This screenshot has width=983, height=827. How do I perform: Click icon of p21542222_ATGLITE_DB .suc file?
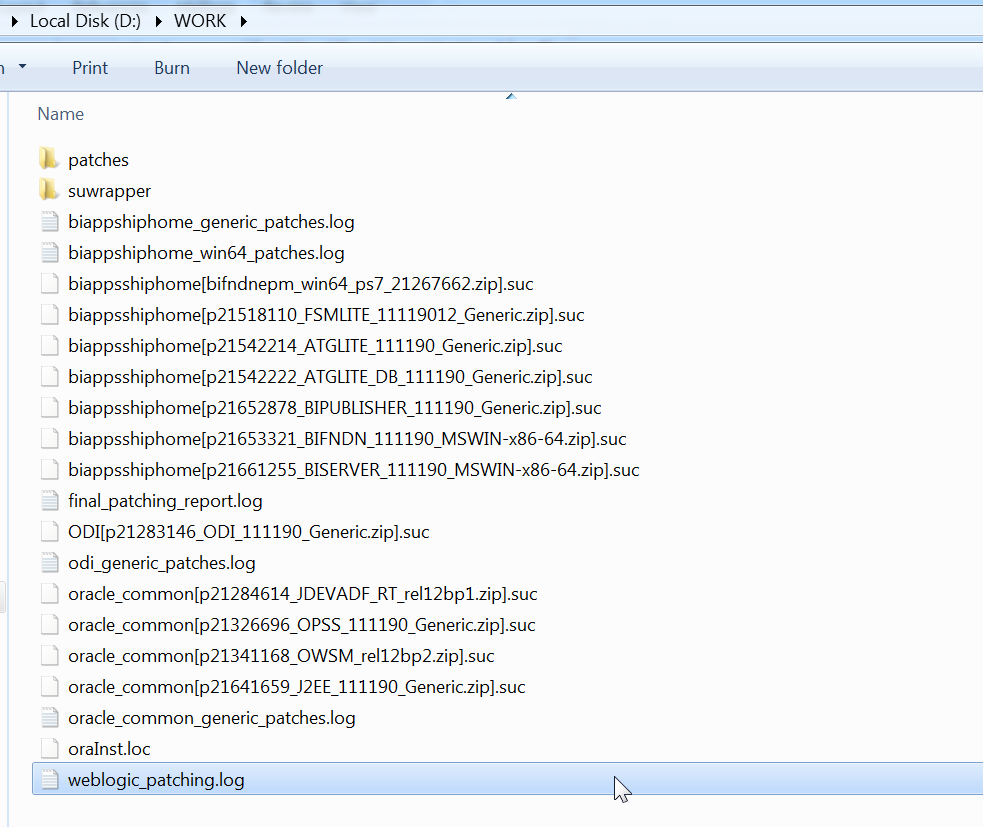click(50, 376)
